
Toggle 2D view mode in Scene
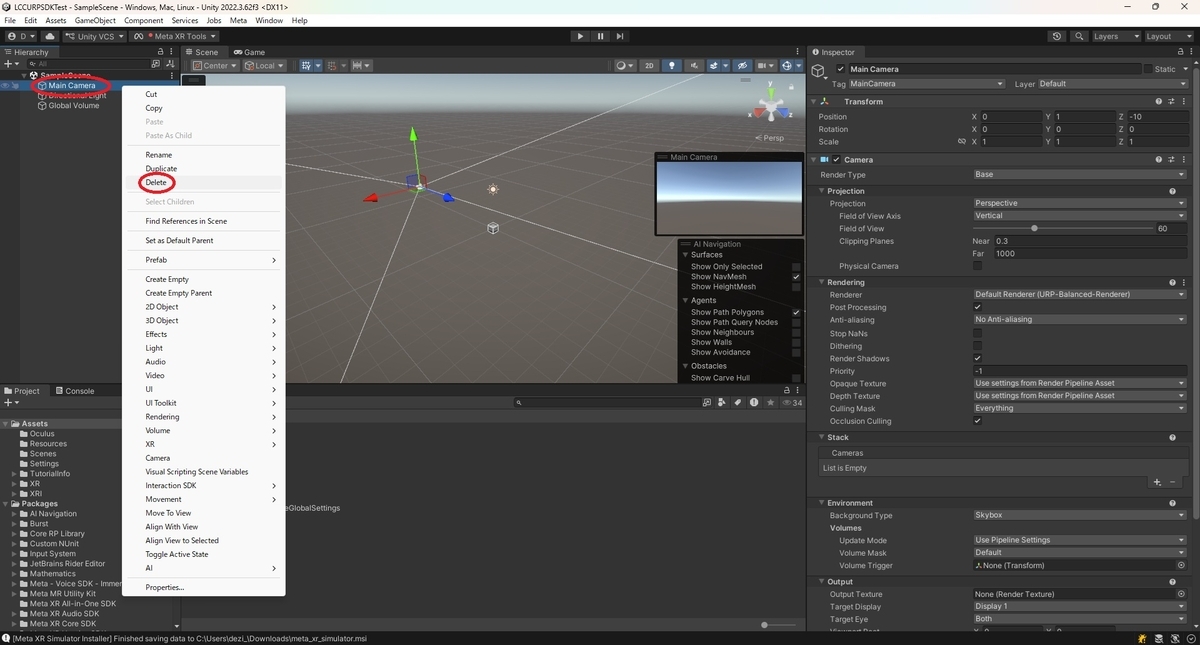649,66
